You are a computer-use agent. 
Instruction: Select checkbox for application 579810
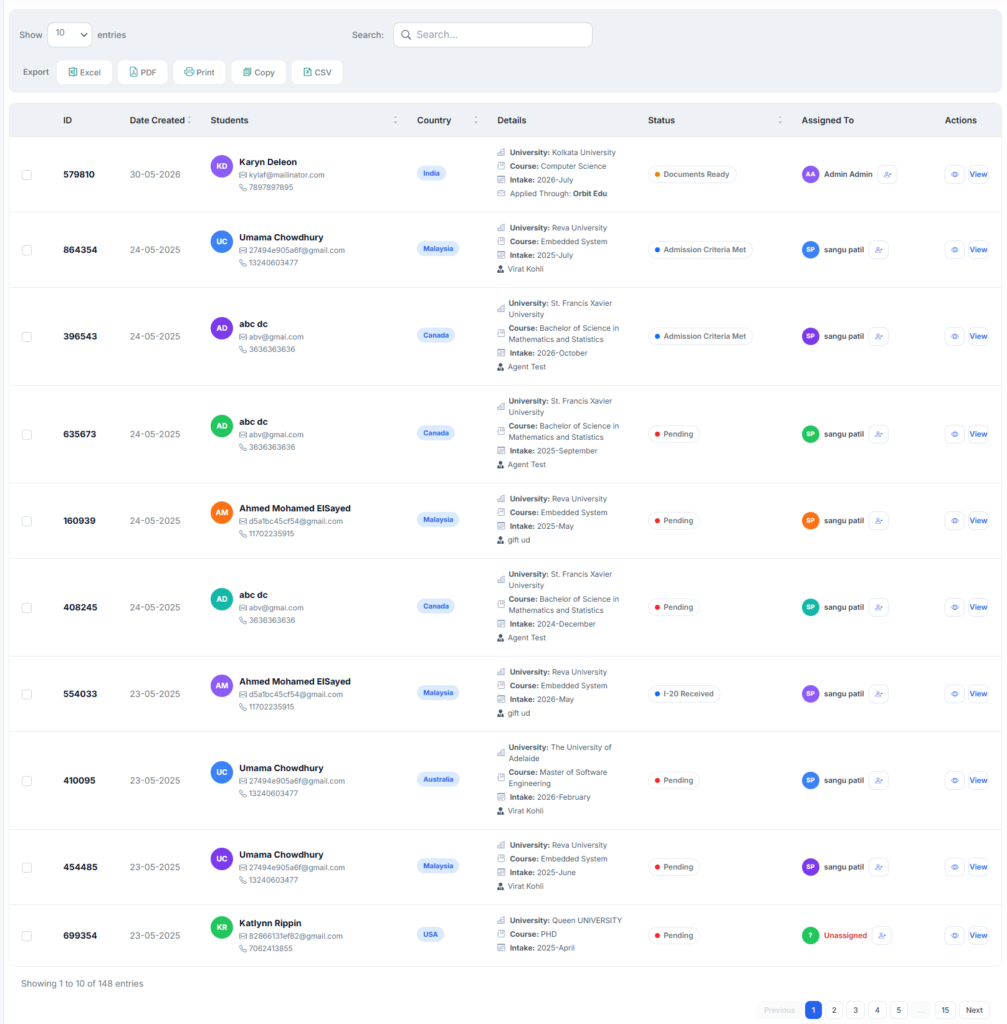point(27,175)
